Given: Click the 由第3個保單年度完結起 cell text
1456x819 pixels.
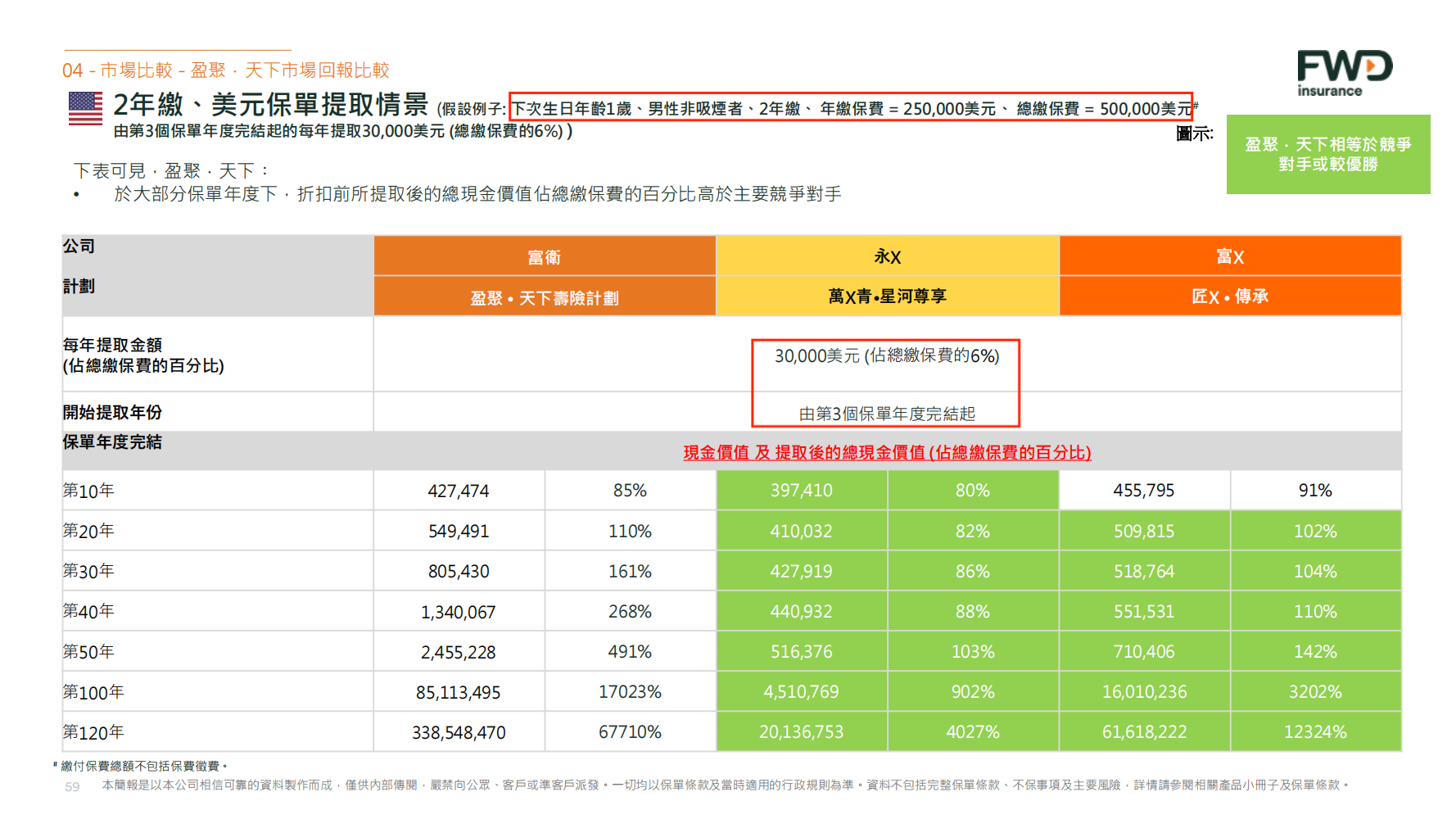Looking at the screenshot, I should tap(887, 414).
